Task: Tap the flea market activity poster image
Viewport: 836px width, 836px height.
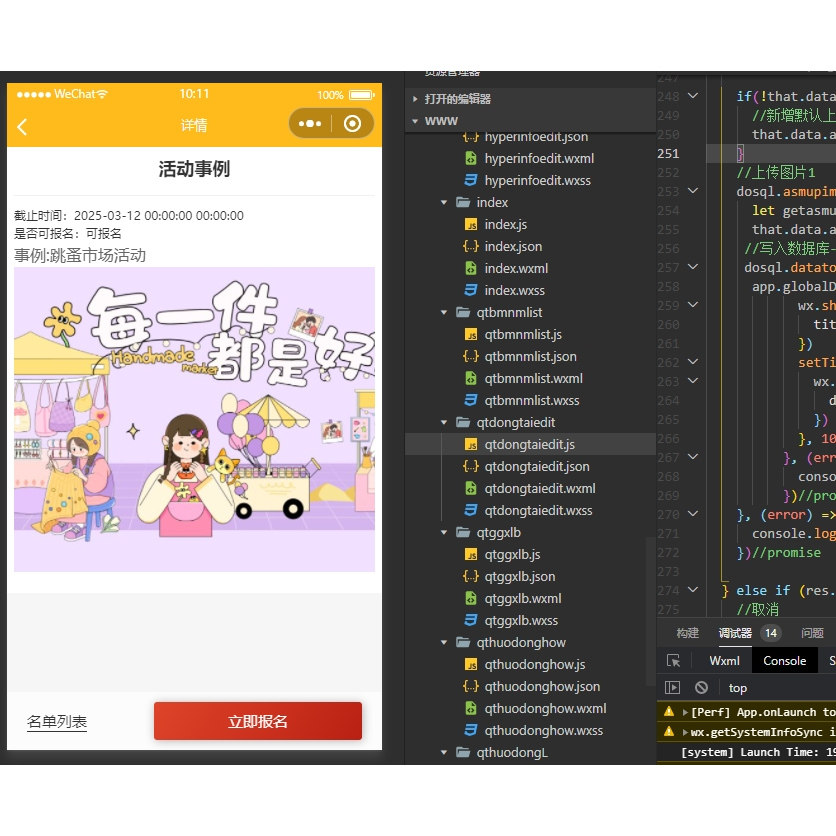Action: click(194, 419)
